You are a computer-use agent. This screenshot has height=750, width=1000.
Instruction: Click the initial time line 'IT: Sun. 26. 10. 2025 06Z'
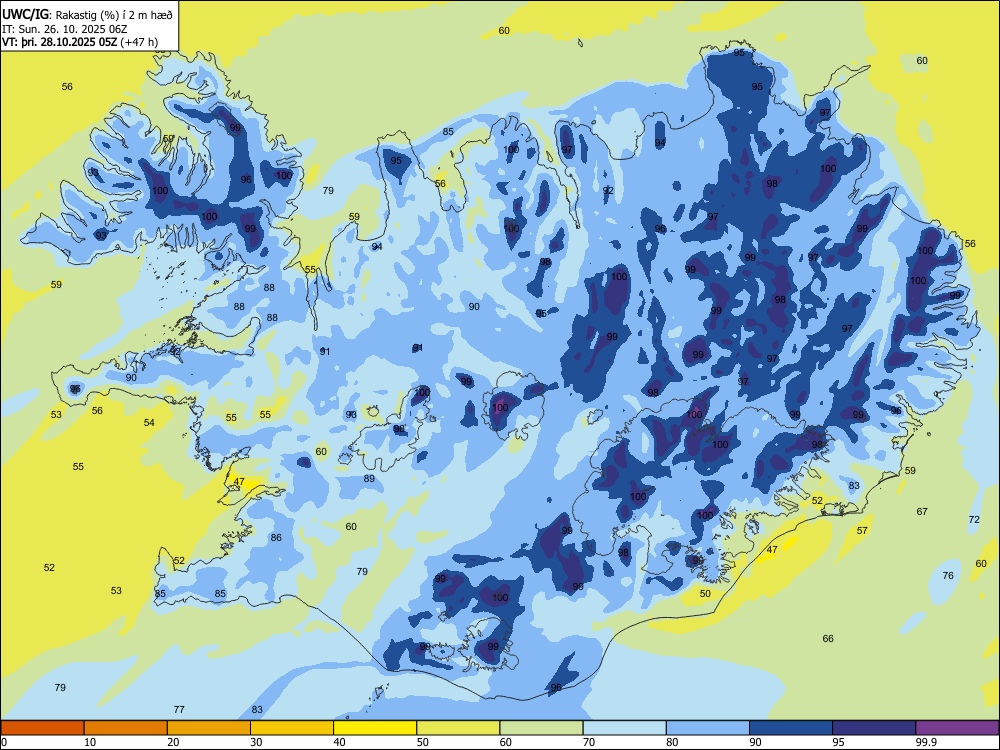click(64, 29)
